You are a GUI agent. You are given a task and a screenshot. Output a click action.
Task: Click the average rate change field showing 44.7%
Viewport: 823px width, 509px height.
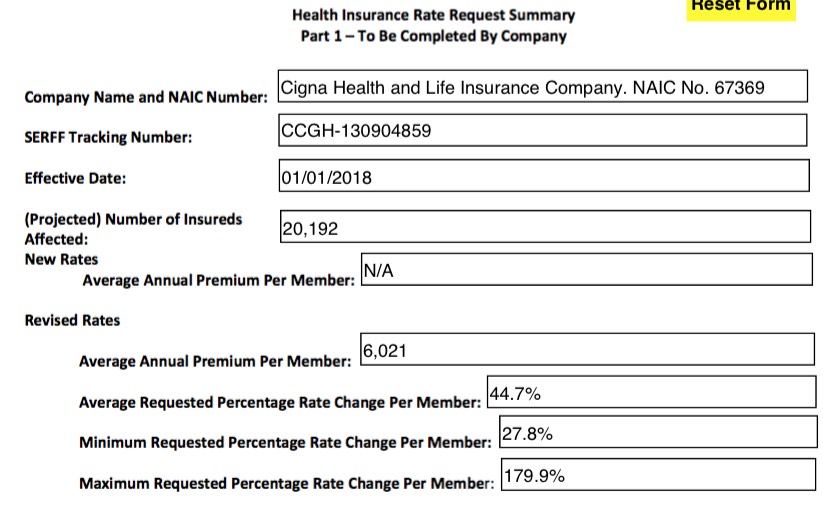pos(650,393)
